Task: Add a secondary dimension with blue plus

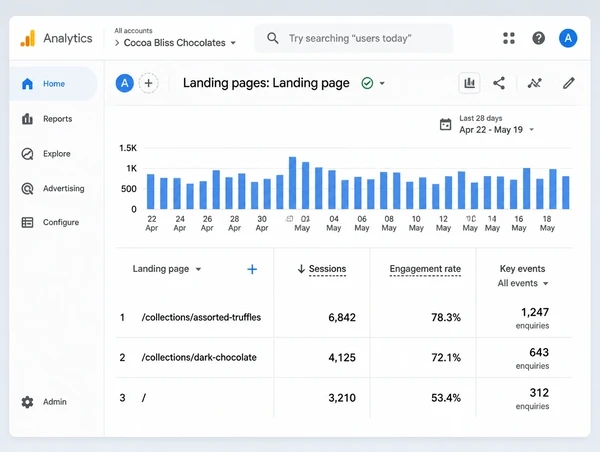Action: (x=252, y=269)
